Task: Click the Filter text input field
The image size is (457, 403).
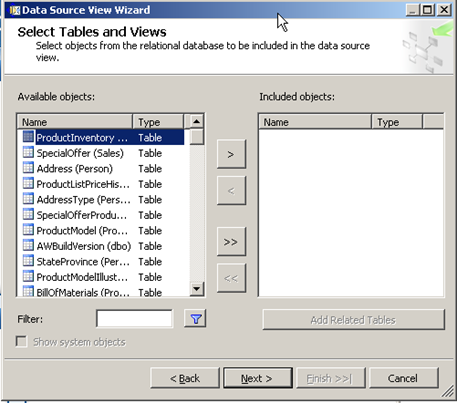Action: (134, 319)
